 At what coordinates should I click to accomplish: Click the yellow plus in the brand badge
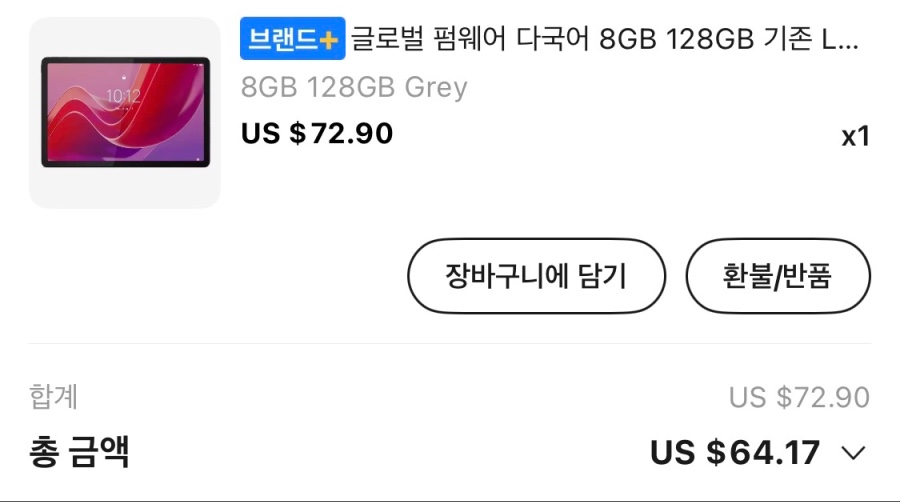click(x=329, y=41)
